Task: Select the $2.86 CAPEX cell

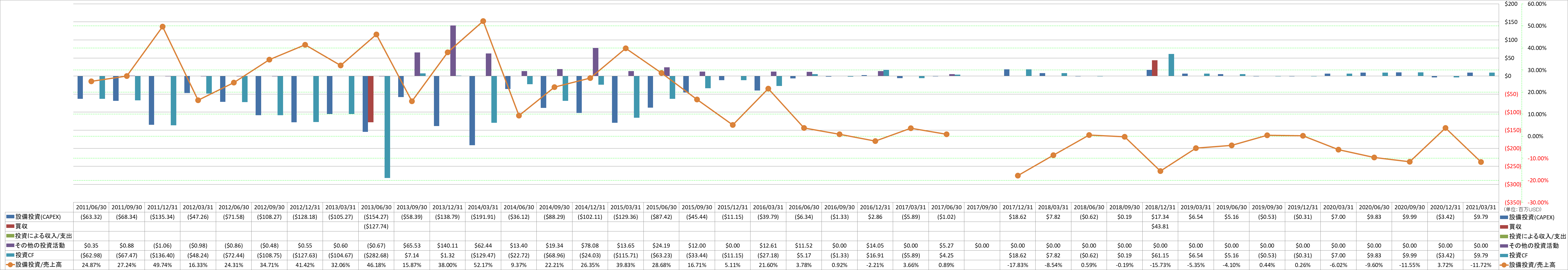Action: tap(875, 217)
